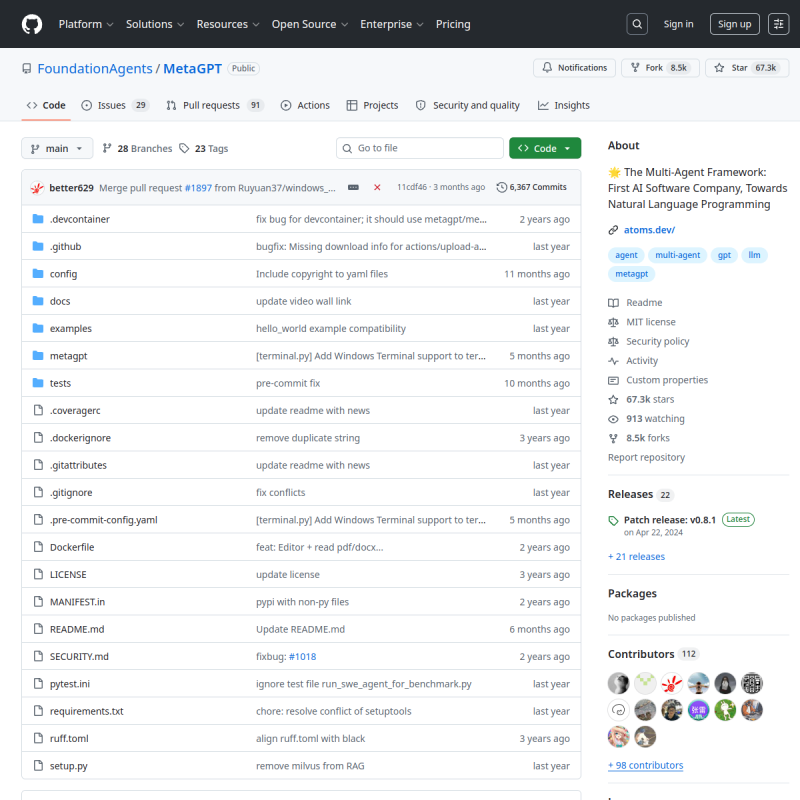The height and width of the screenshot is (800, 800).
Task: Switch to the Pull requests tab
Action: point(214,105)
